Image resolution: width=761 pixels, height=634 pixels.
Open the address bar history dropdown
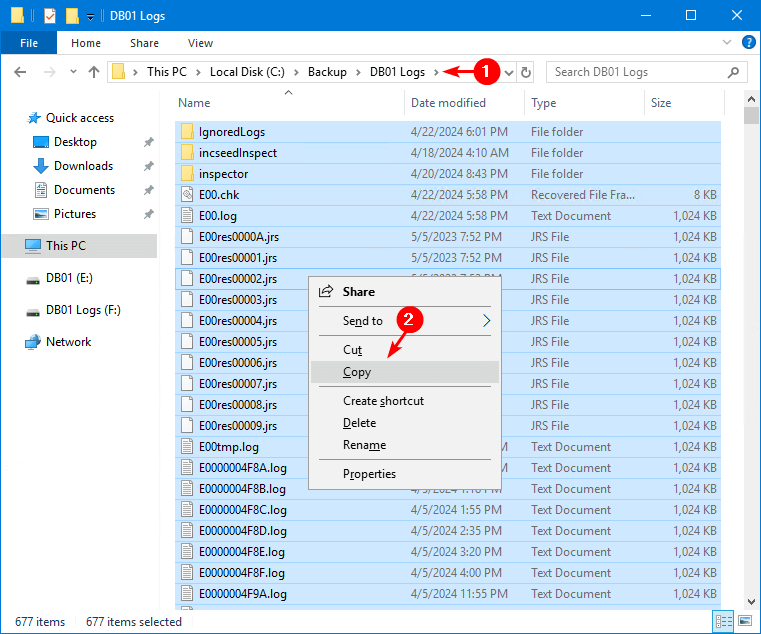(509, 72)
